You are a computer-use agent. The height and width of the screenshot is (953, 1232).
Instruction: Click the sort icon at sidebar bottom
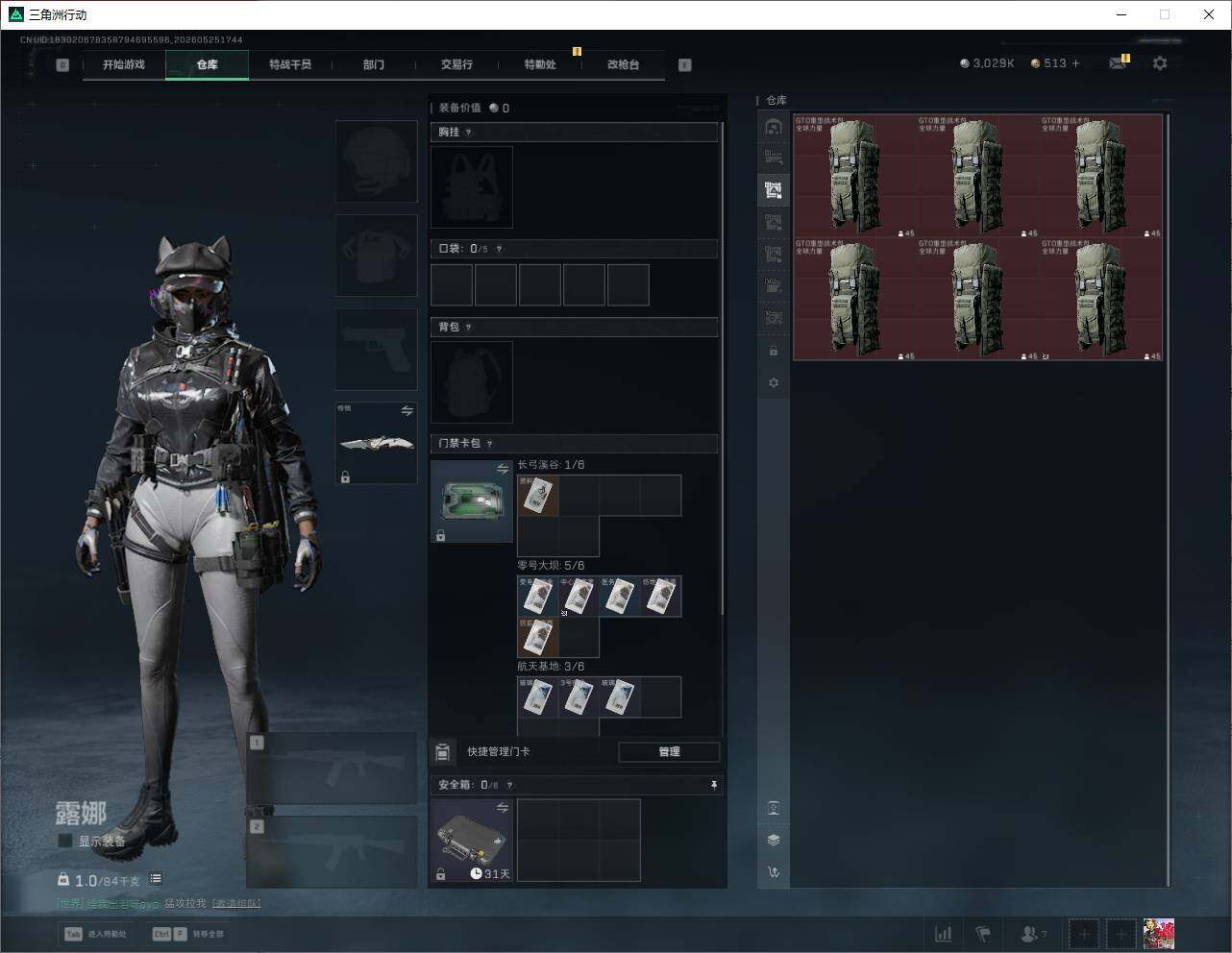click(x=774, y=872)
